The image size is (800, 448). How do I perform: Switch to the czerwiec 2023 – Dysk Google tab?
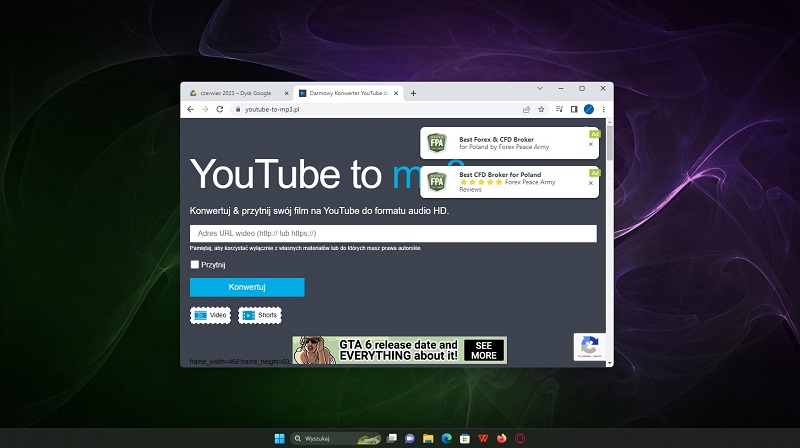237,93
